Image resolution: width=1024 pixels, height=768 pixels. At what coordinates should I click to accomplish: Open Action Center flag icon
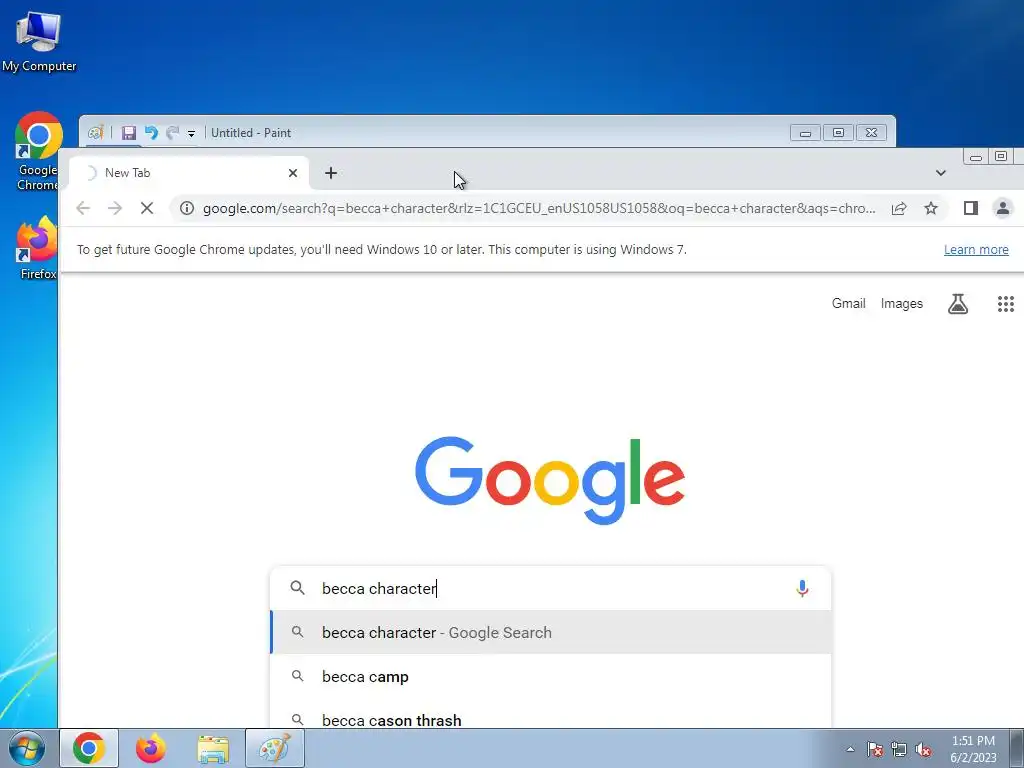(x=874, y=749)
